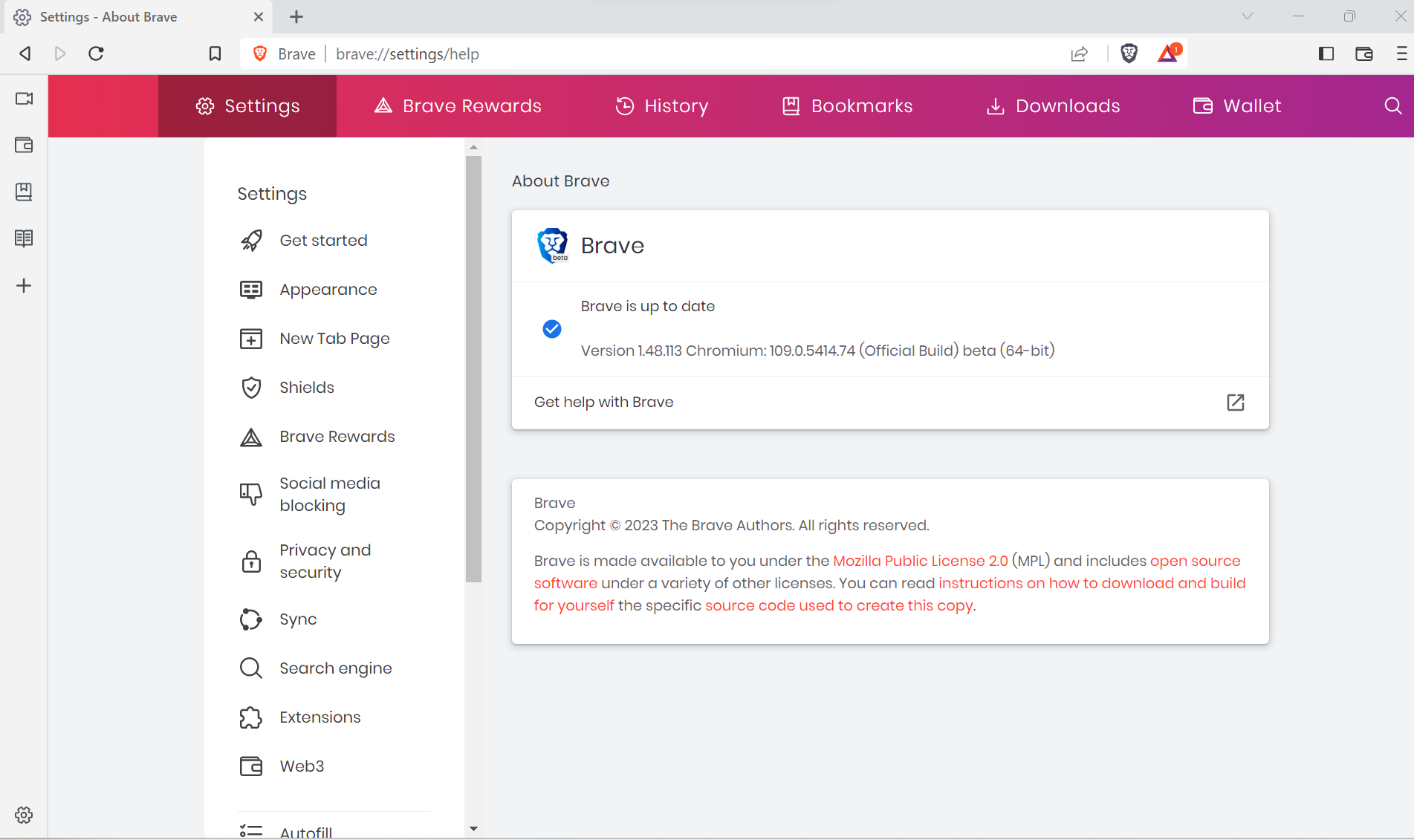Image resolution: width=1414 pixels, height=840 pixels.
Task: Open Get help with Brave
Action: (603, 402)
